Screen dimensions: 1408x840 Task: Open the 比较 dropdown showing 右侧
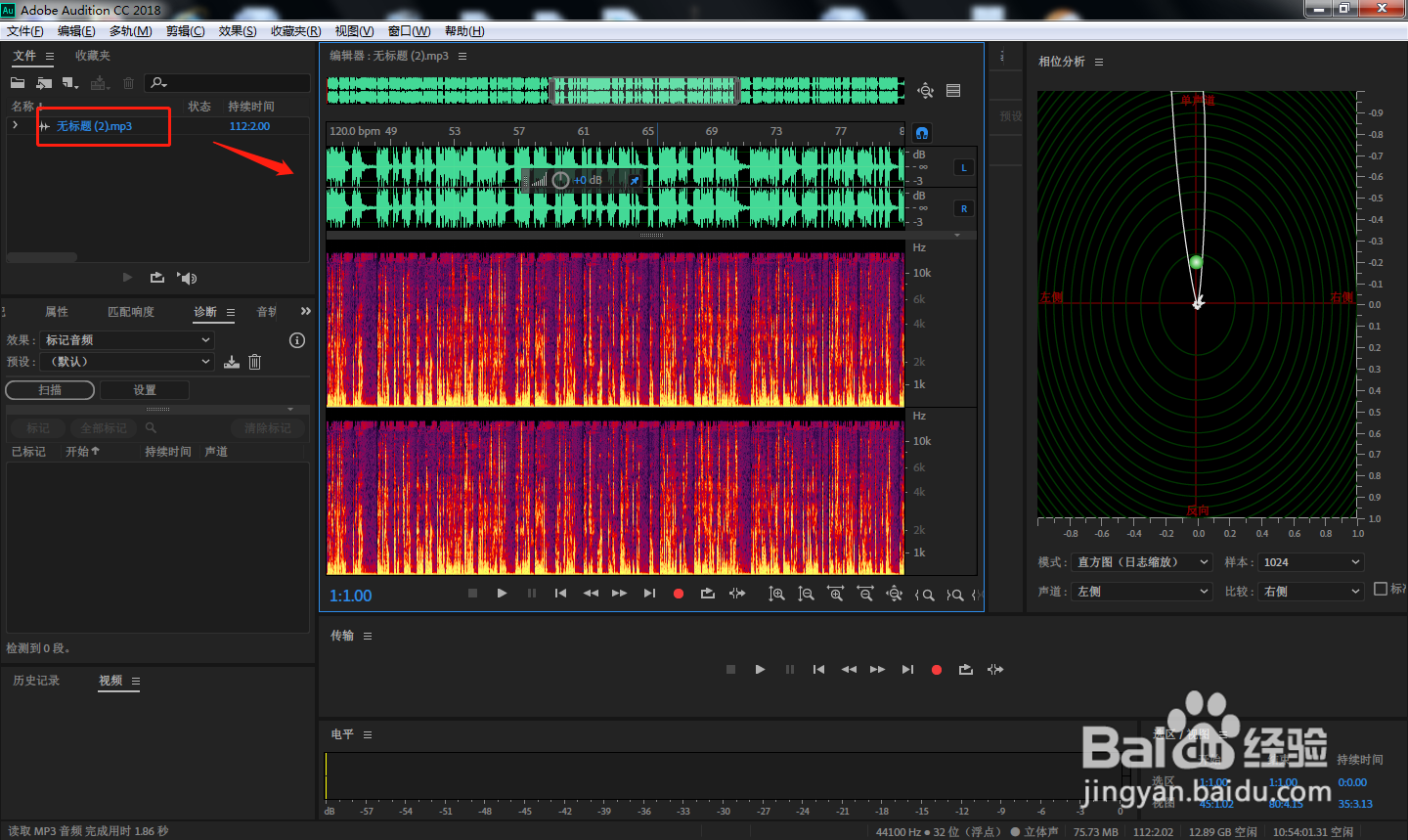pos(1310,592)
